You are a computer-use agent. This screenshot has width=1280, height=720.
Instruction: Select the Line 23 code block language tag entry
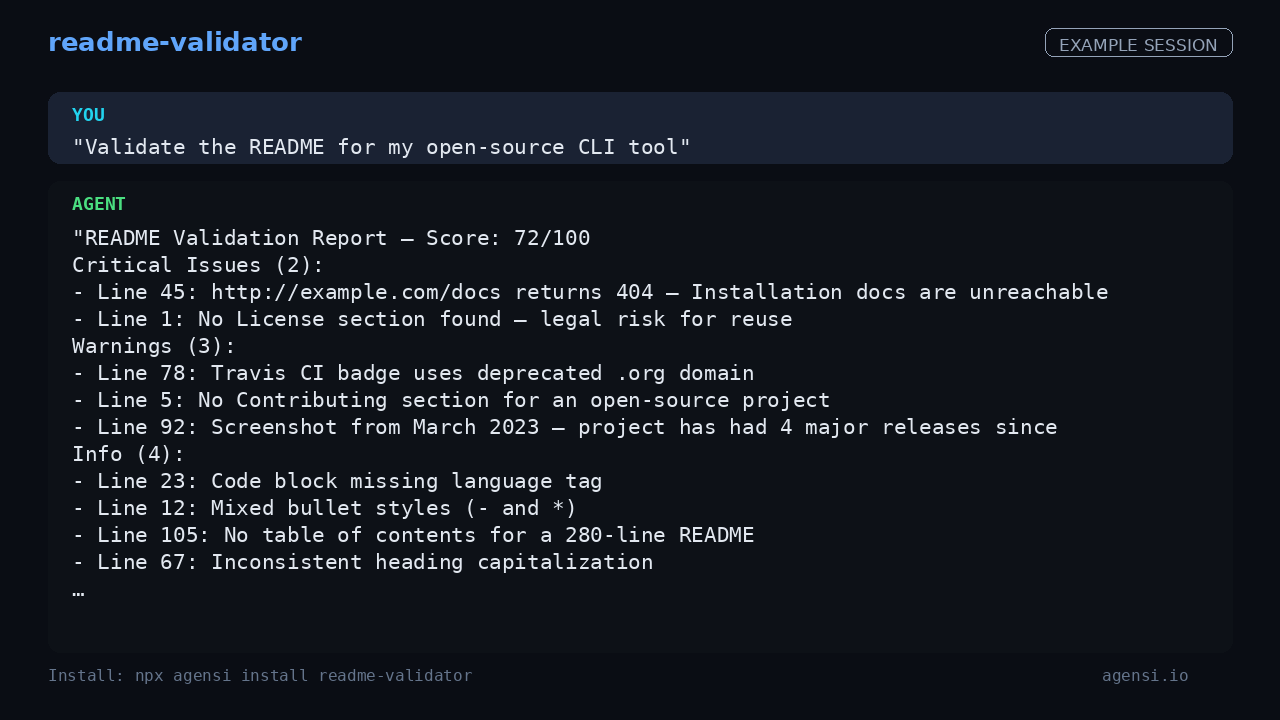(x=337, y=481)
